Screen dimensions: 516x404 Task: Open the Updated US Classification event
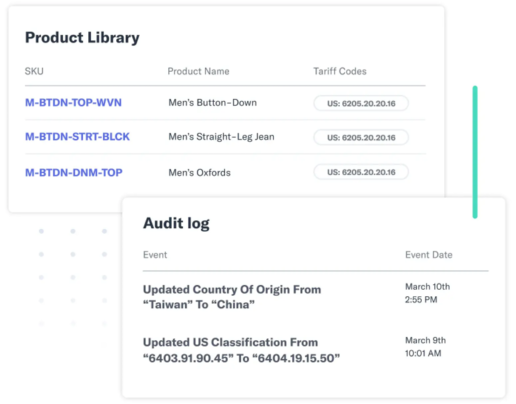[x=241, y=350]
